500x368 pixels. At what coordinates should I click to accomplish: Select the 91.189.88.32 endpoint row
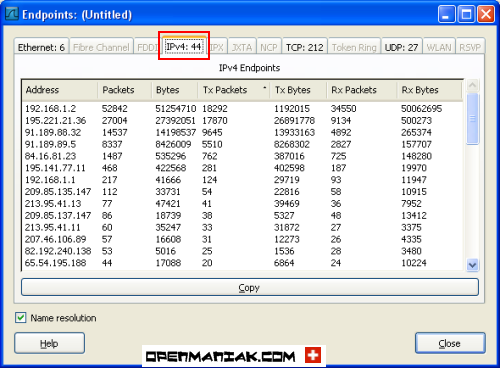(x=242, y=133)
